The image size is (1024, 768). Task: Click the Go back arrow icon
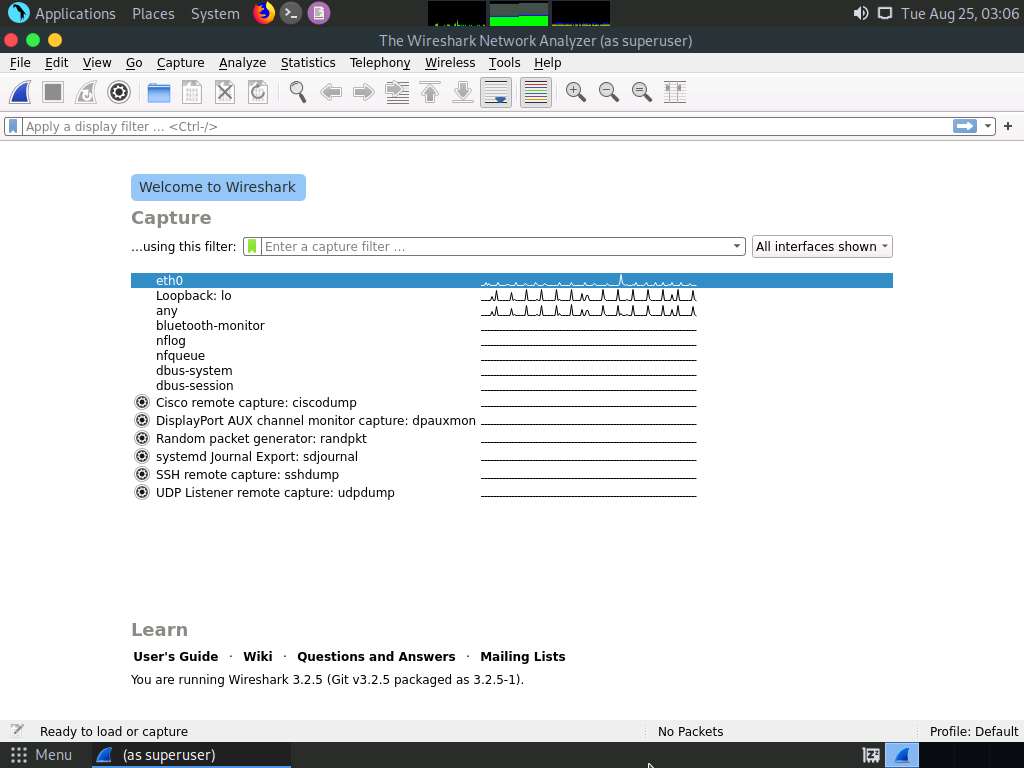pyautogui.click(x=331, y=92)
